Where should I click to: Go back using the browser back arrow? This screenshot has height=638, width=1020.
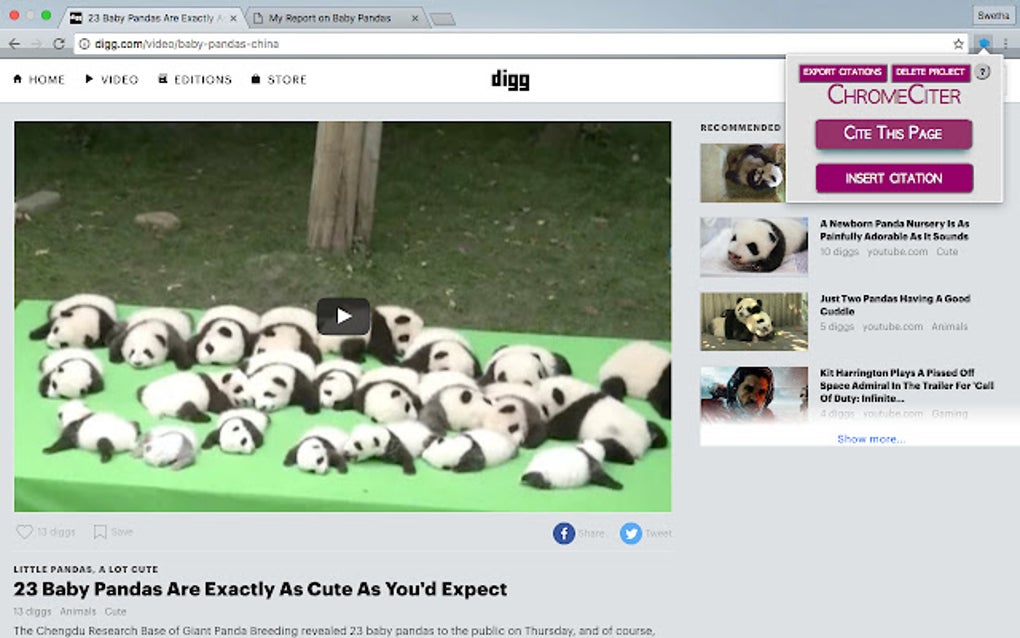(x=15, y=44)
